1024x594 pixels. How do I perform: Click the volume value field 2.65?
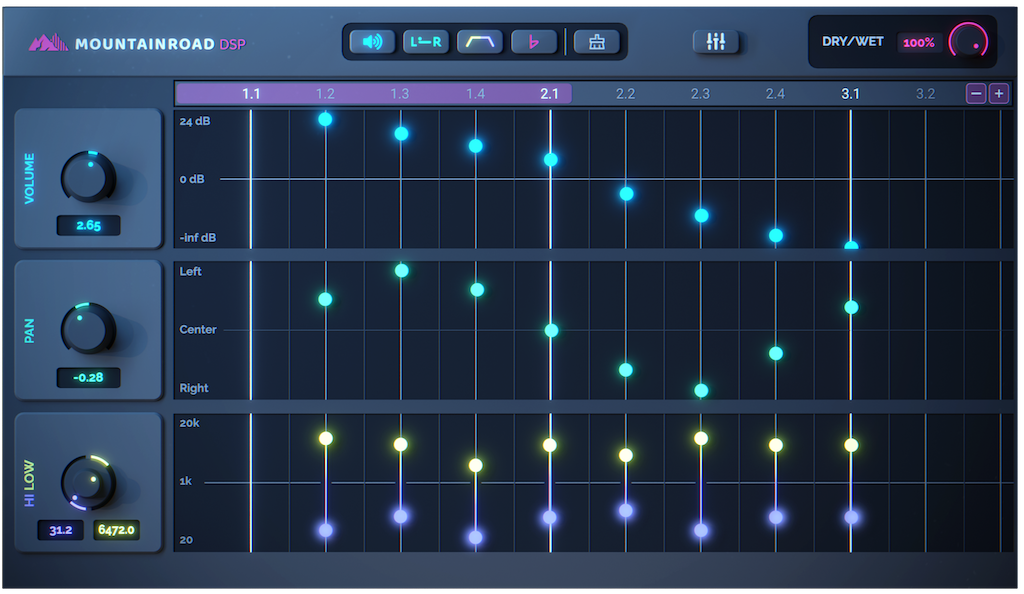[x=88, y=225]
